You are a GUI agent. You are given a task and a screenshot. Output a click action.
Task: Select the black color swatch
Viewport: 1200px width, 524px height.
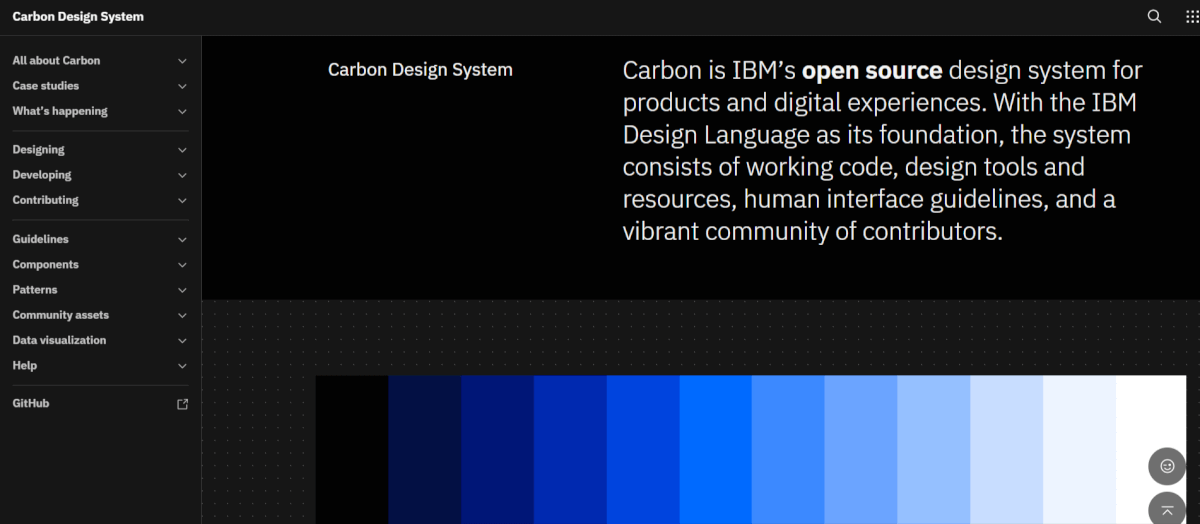352,450
